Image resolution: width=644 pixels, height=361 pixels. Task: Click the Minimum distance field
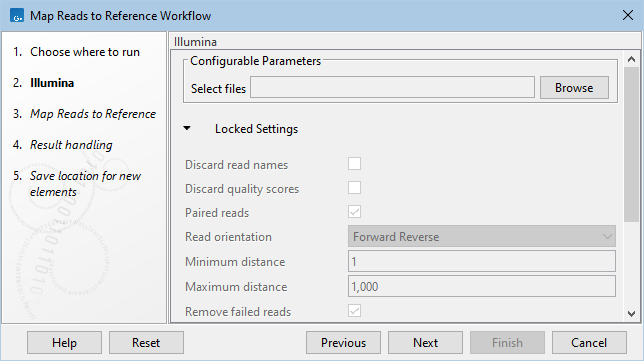[x=482, y=261]
